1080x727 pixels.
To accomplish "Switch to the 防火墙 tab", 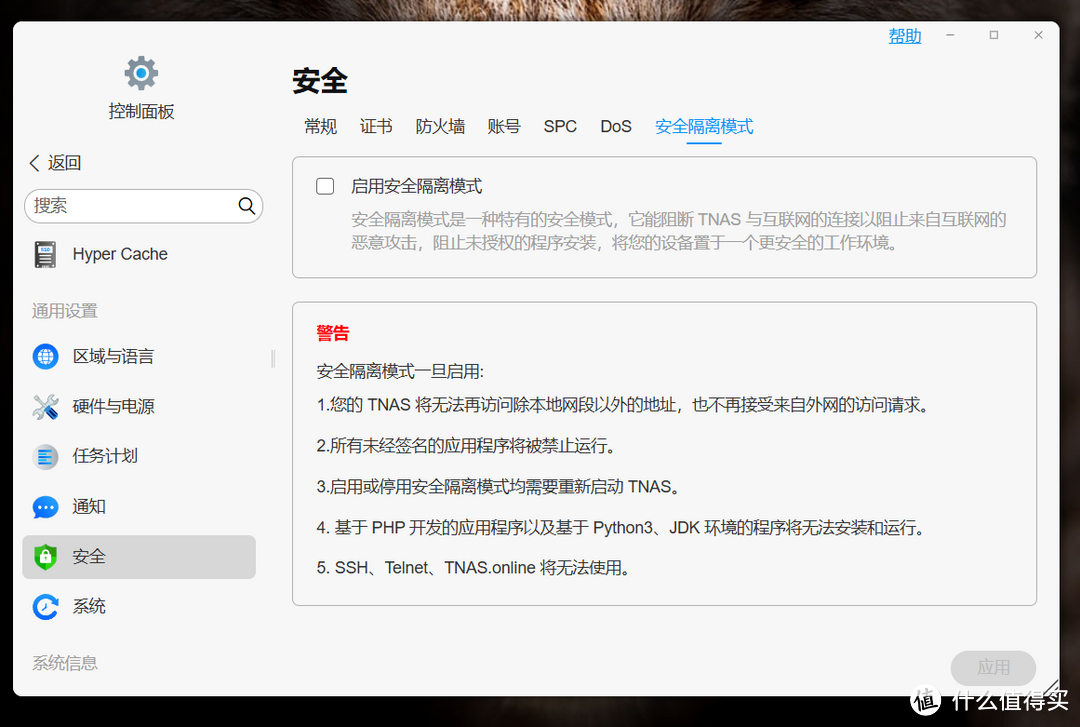I will tap(440, 126).
